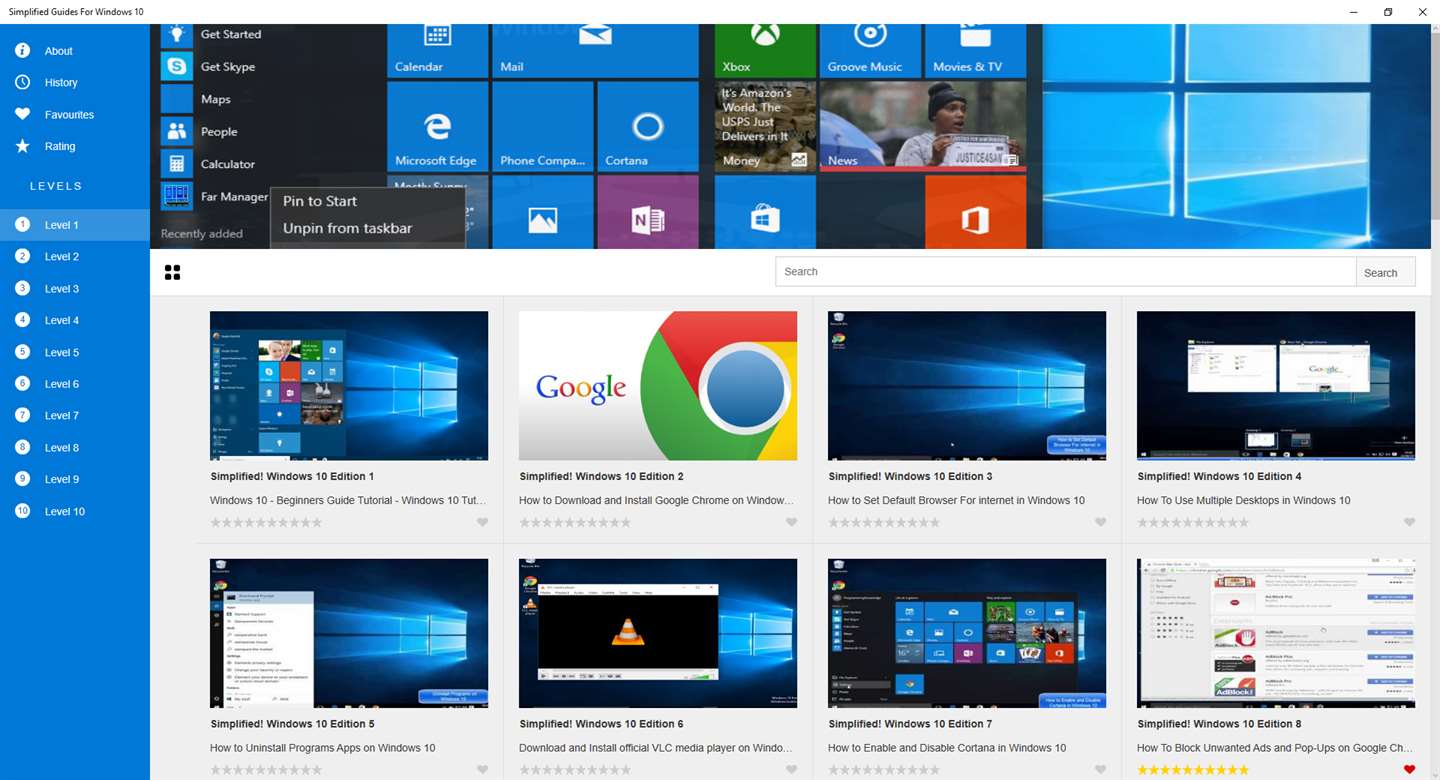Toggle favourite heart under Edition 6 title
The image size is (1440, 780).
click(x=791, y=770)
